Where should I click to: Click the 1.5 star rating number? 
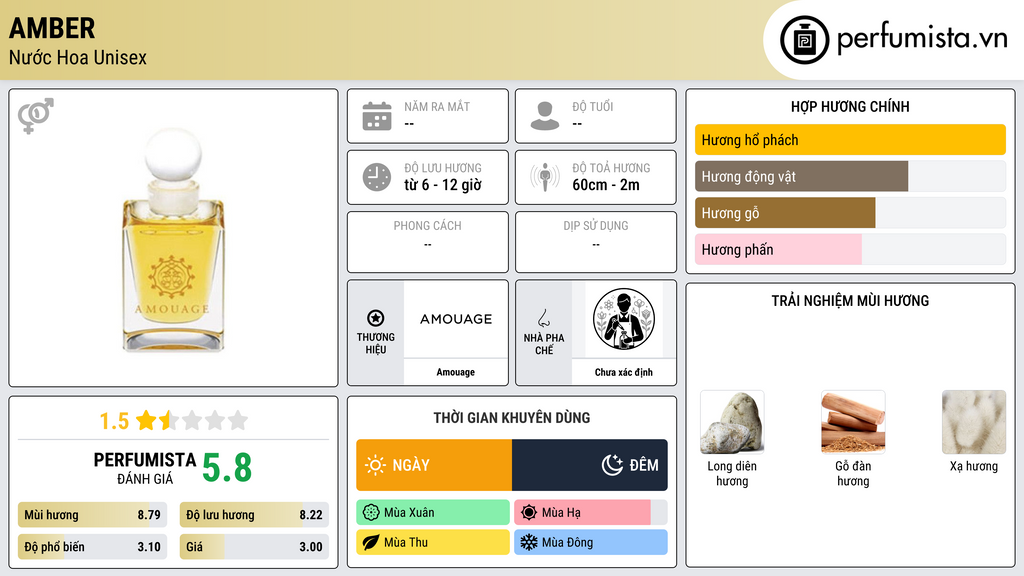coord(114,421)
